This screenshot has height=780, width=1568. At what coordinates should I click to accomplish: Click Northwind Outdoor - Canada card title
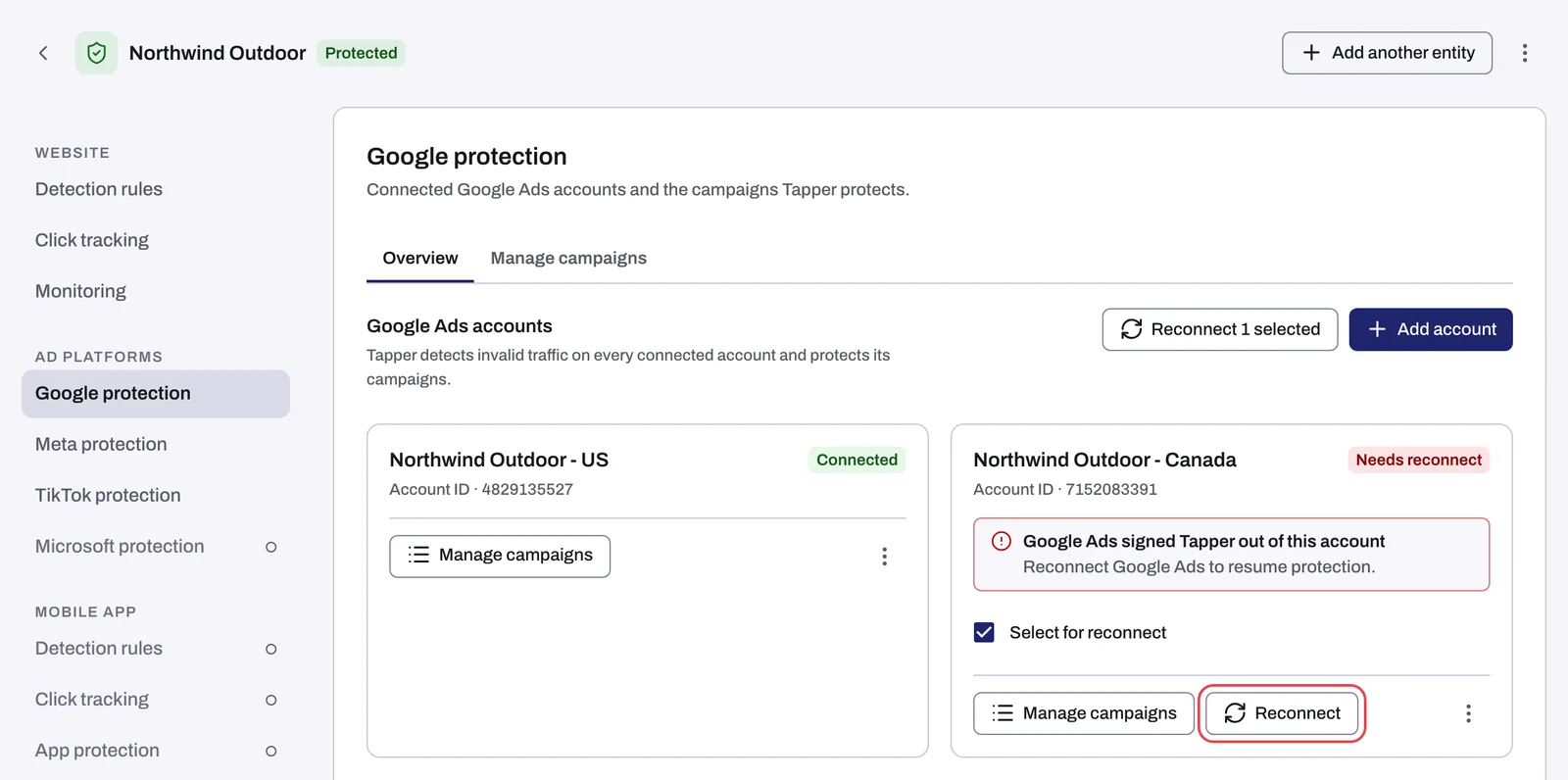tap(1104, 460)
